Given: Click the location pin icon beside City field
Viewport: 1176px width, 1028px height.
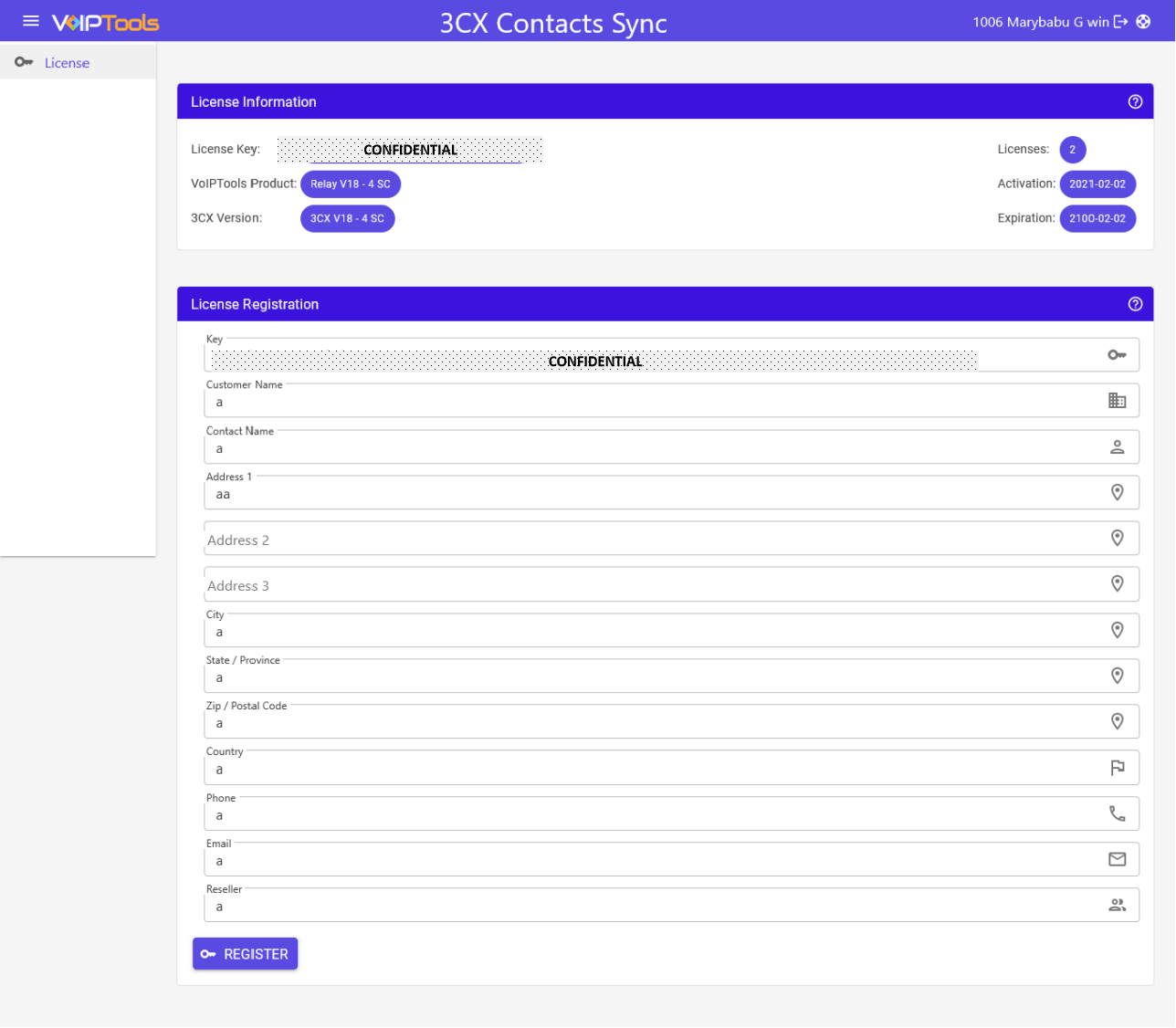Looking at the screenshot, I should [1118, 630].
